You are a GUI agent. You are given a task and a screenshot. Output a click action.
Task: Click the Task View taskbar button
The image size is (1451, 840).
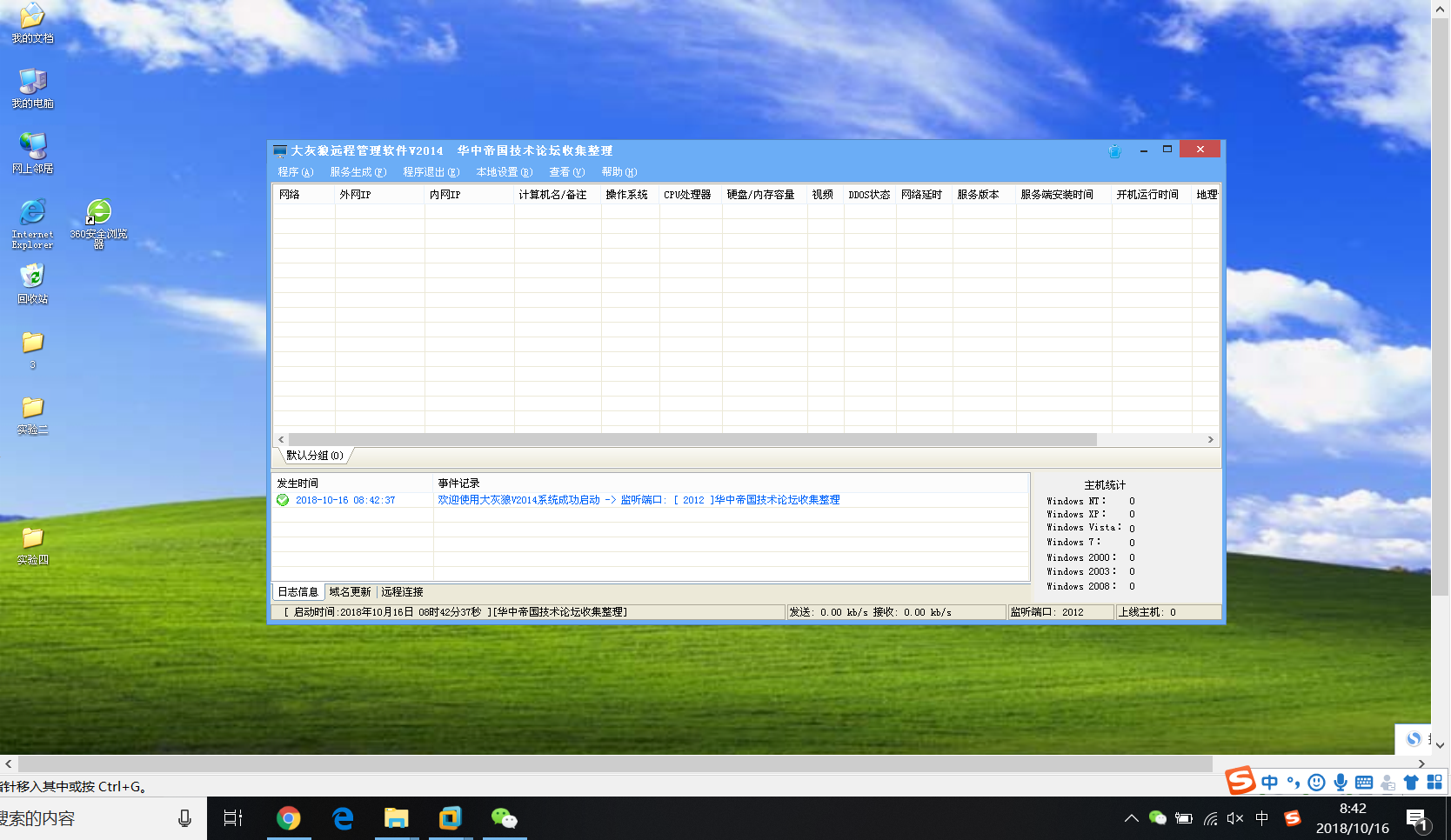(x=233, y=818)
